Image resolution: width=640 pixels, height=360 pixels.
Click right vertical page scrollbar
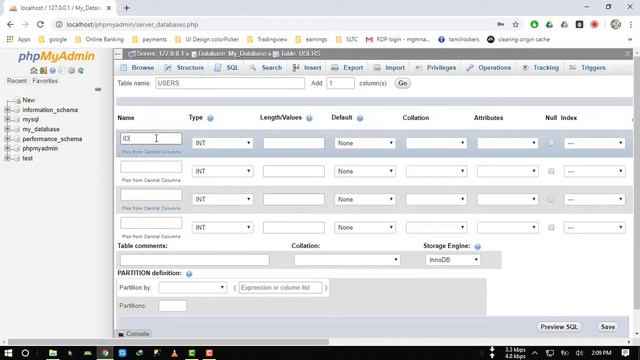coord(636,184)
